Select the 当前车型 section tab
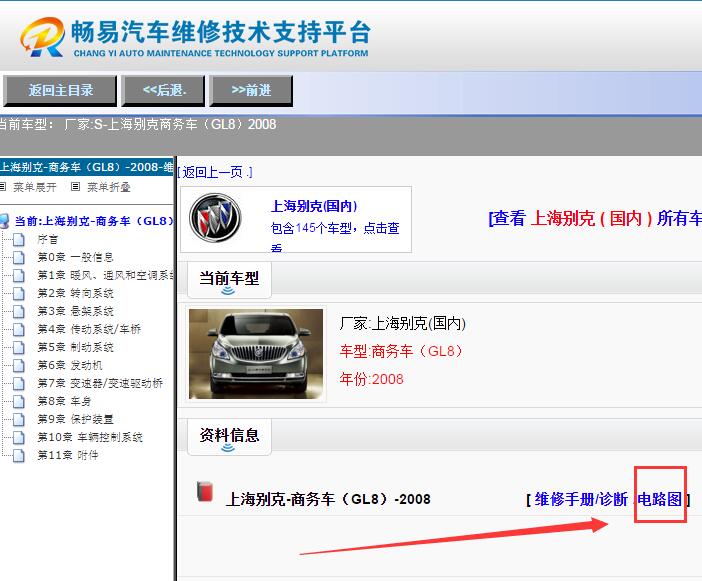Viewport: 702px width, 581px height. click(x=229, y=280)
